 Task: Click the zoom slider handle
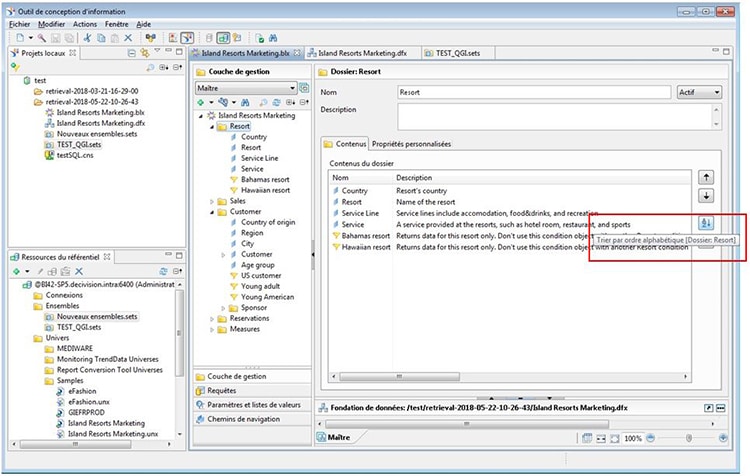click(689, 438)
